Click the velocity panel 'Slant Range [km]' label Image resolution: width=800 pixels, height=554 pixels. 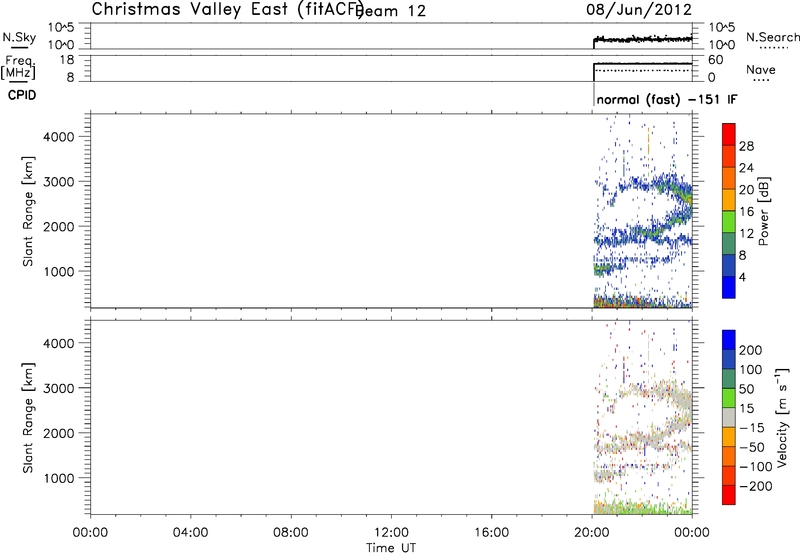(x=28, y=418)
